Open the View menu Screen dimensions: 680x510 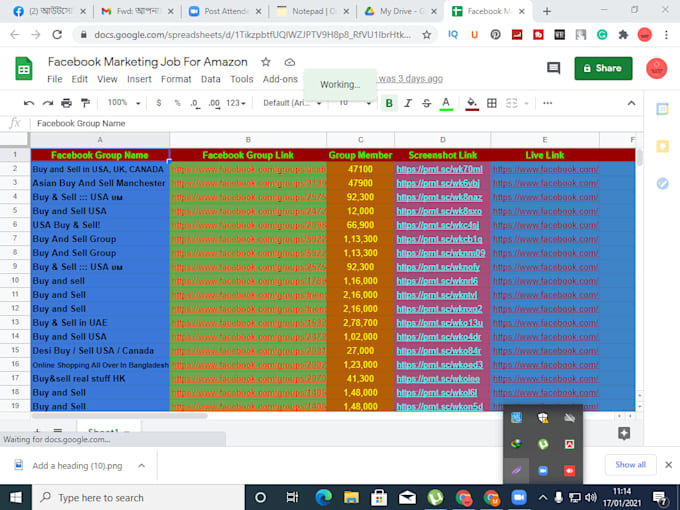tap(107, 79)
